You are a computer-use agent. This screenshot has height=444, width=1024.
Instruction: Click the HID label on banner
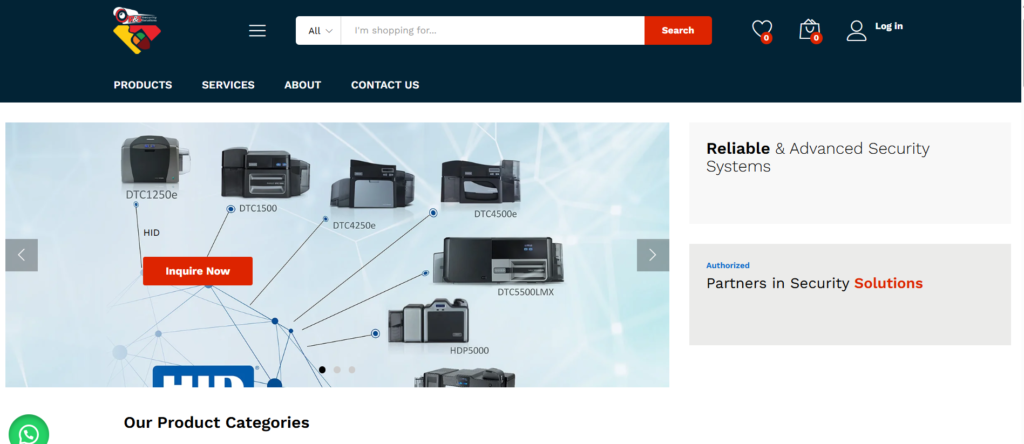point(152,232)
